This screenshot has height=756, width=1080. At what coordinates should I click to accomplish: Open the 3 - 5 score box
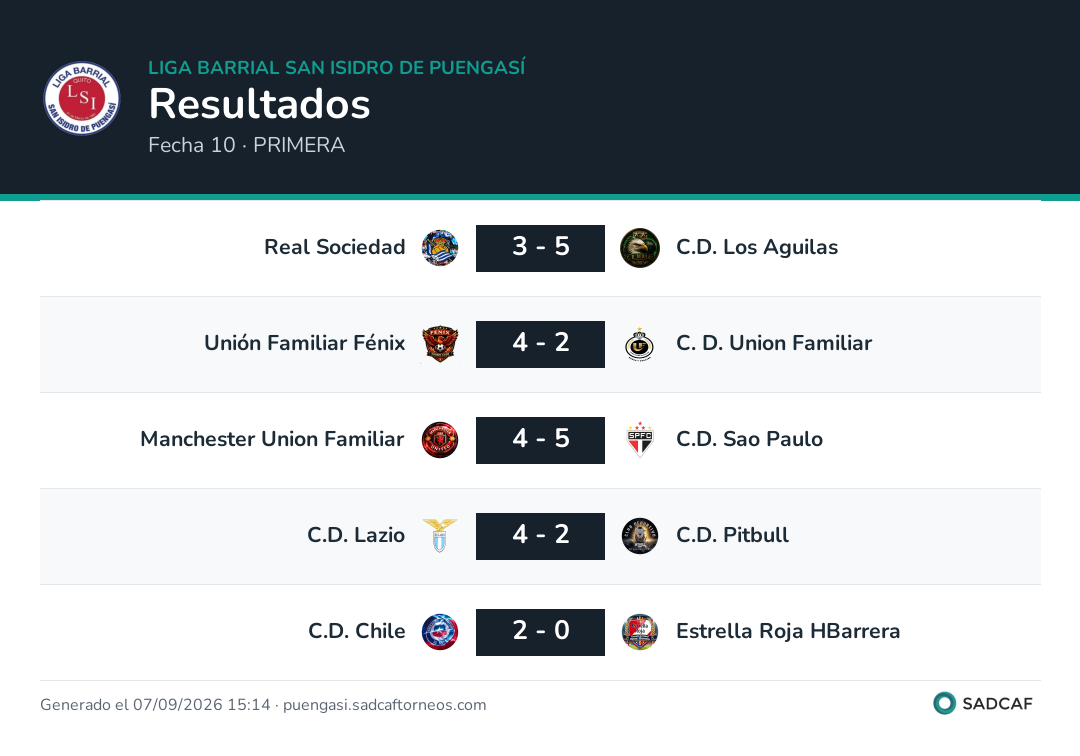[541, 248]
